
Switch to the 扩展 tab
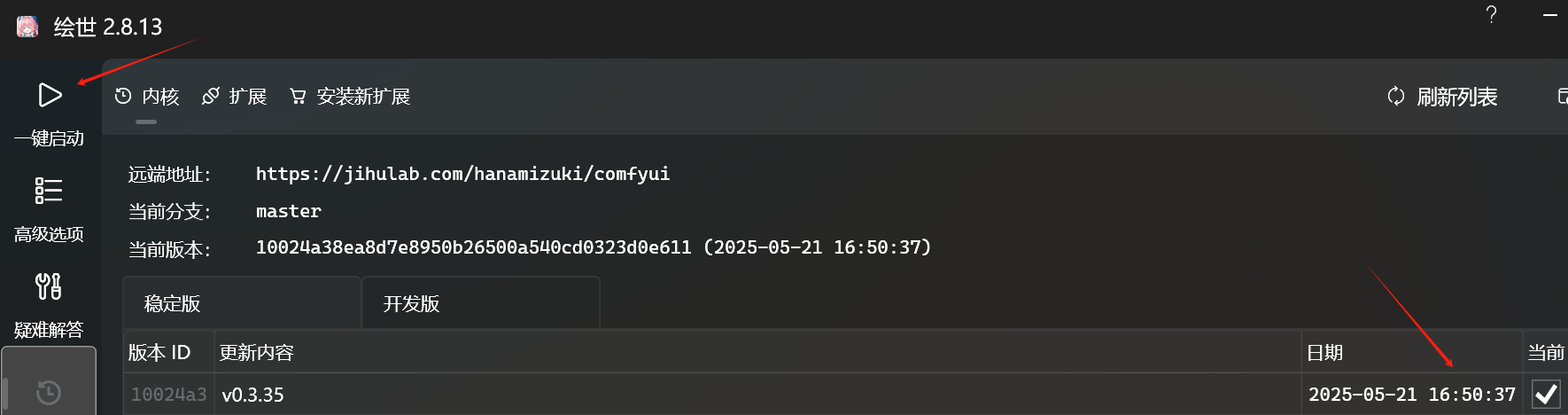235,97
